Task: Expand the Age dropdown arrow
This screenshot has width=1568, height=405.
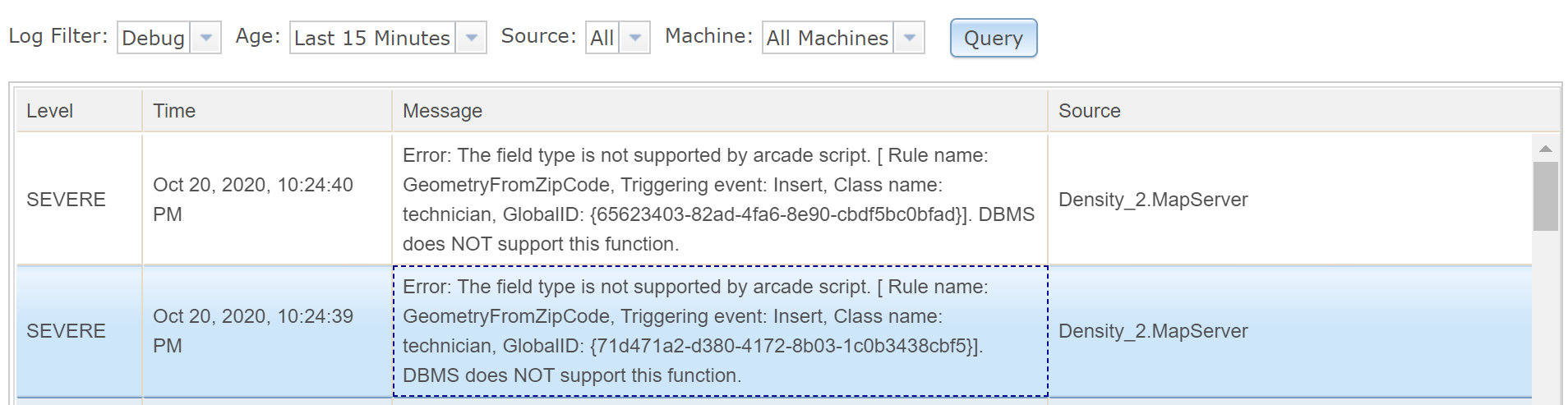Action: point(471,38)
